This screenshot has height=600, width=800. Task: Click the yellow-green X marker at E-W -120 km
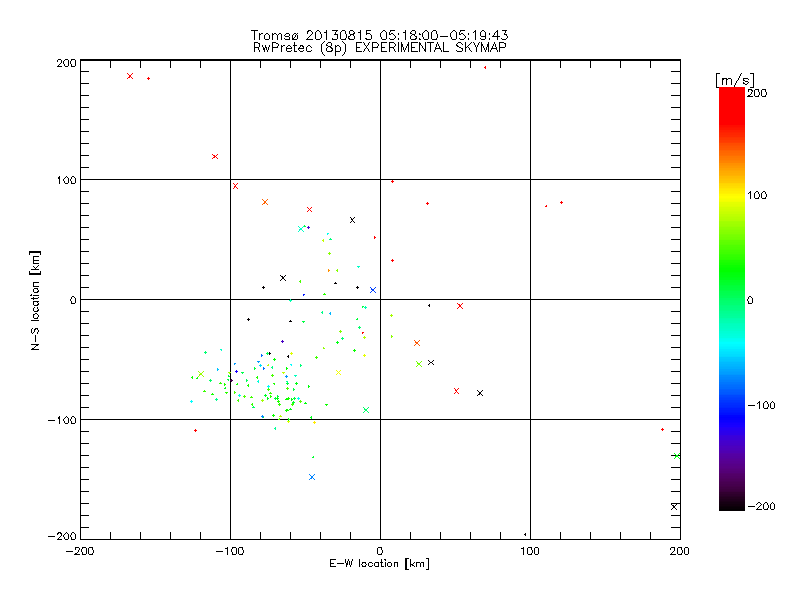(x=201, y=374)
